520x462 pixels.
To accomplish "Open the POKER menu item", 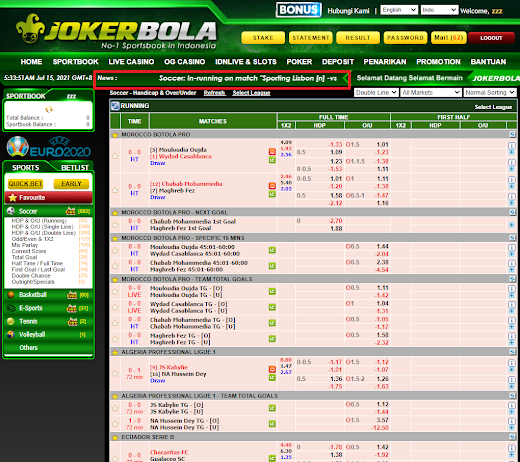I will [x=299, y=62].
